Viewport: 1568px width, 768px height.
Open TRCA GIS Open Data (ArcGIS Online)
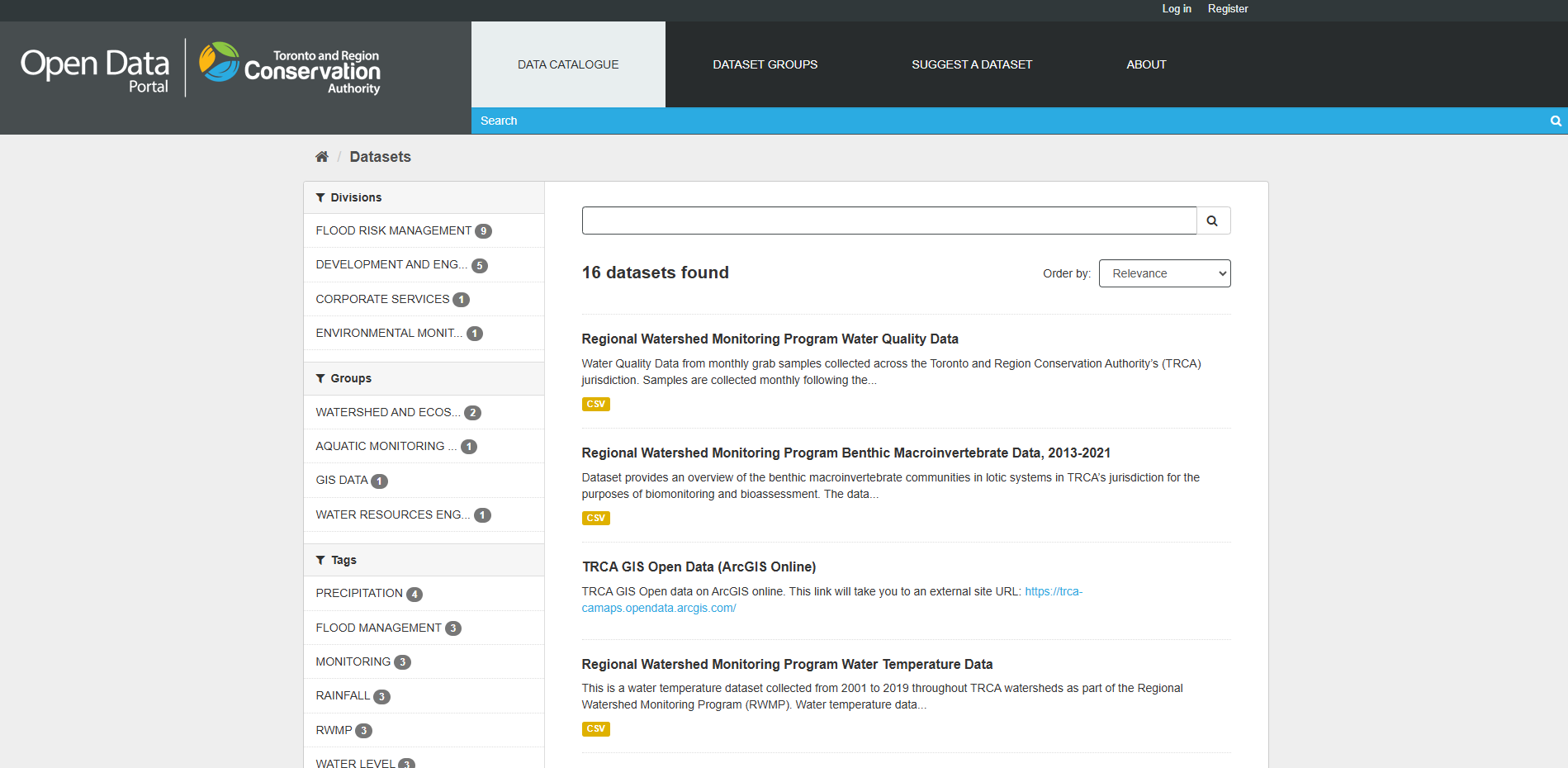point(699,567)
